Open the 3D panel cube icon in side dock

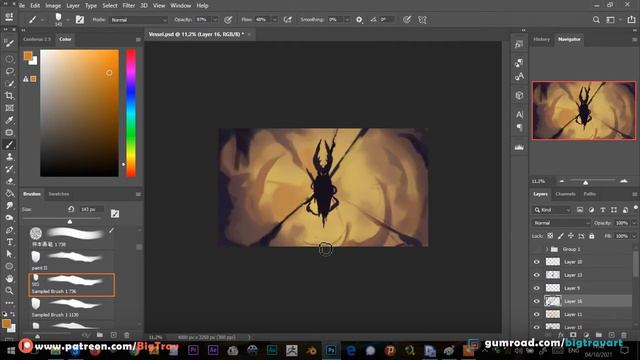pyautogui.click(x=519, y=96)
